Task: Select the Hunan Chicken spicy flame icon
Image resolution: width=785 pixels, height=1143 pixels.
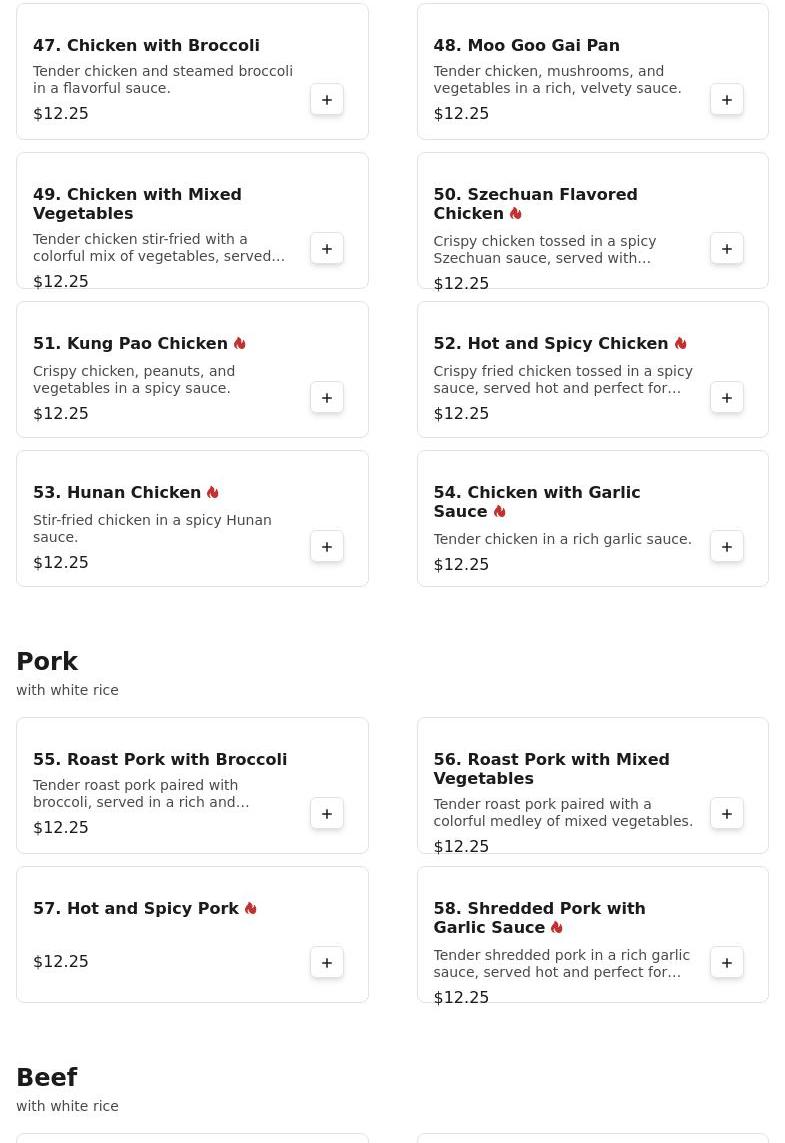Action: [213, 493]
